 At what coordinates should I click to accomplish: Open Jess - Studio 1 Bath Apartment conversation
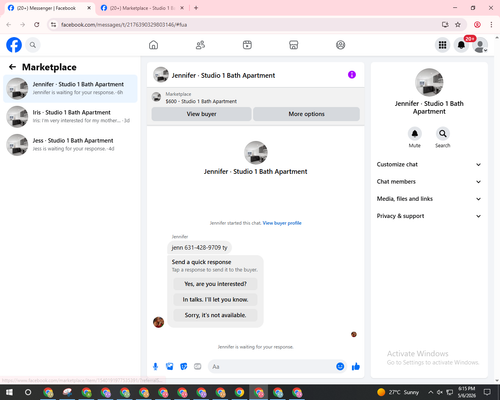pos(70,145)
